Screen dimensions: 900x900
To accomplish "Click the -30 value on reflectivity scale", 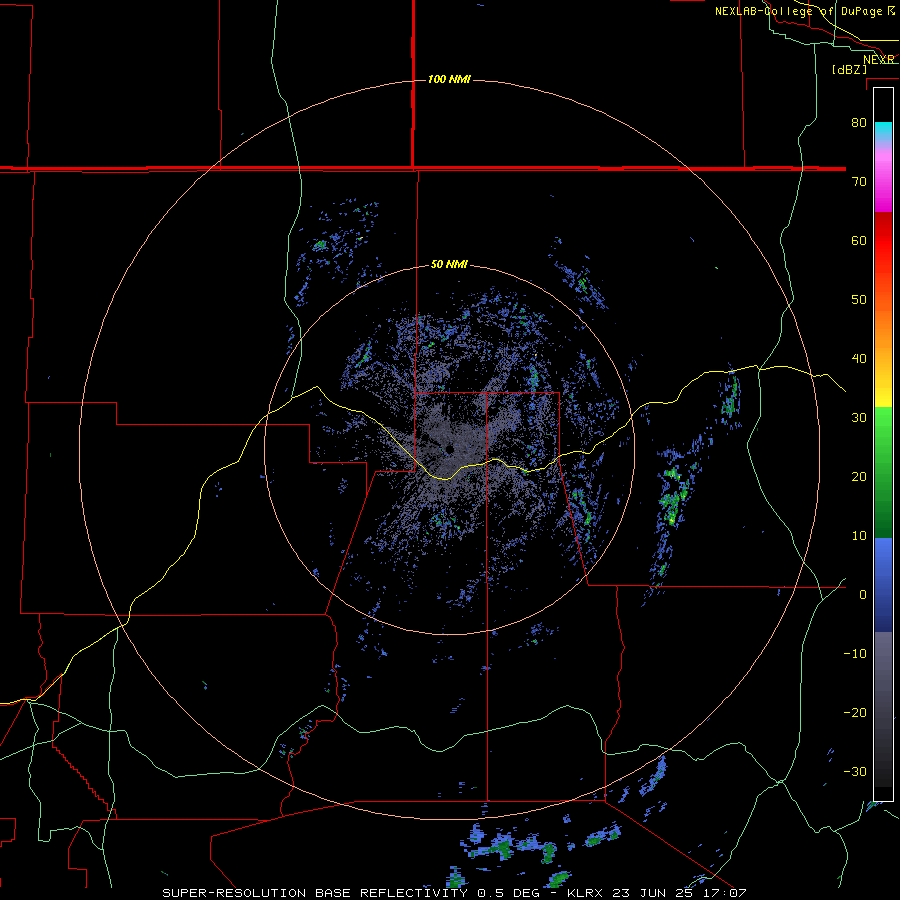I will pos(855,771).
